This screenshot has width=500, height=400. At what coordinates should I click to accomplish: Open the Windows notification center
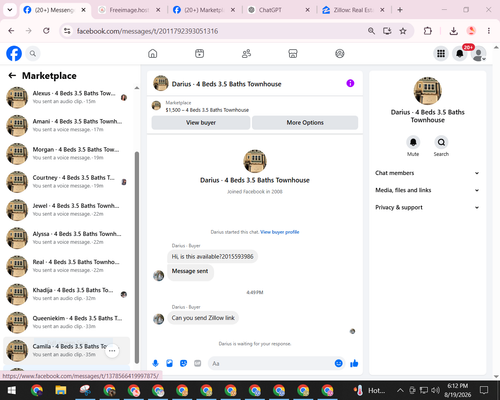click(484, 390)
